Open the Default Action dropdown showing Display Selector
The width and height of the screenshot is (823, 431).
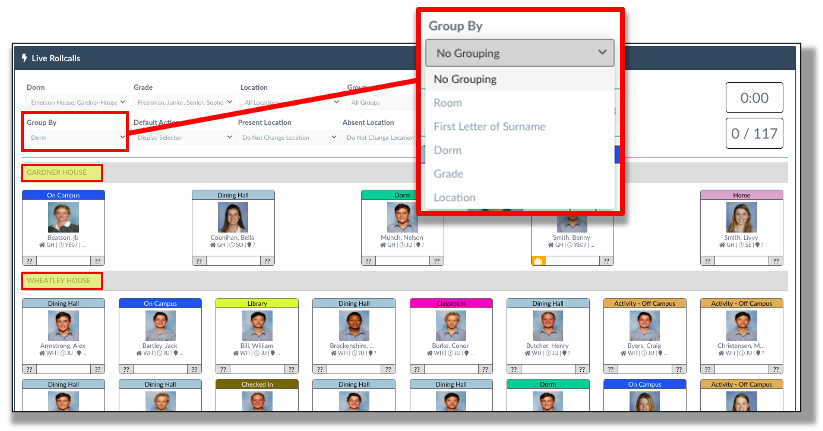[184, 138]
